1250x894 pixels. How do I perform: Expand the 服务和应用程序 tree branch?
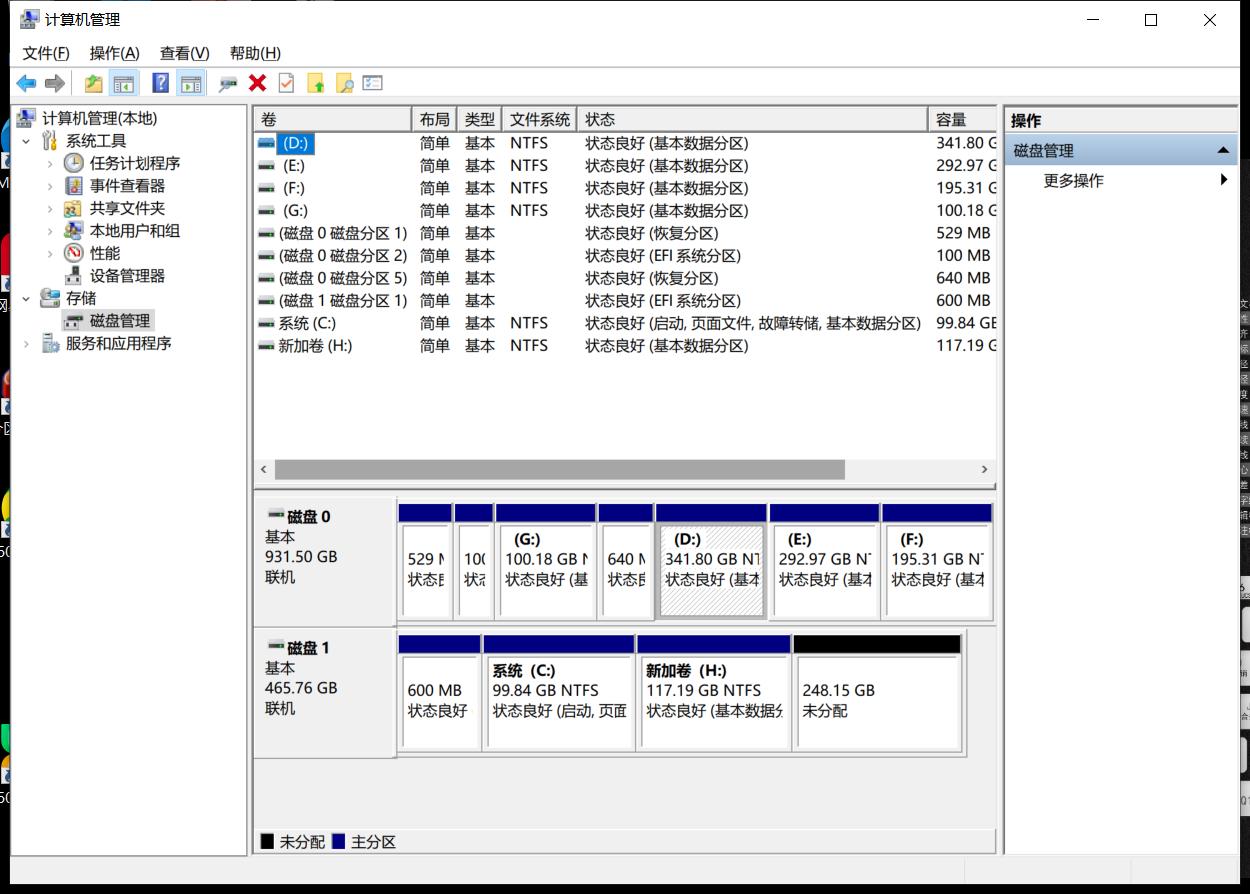coord(27,344)
